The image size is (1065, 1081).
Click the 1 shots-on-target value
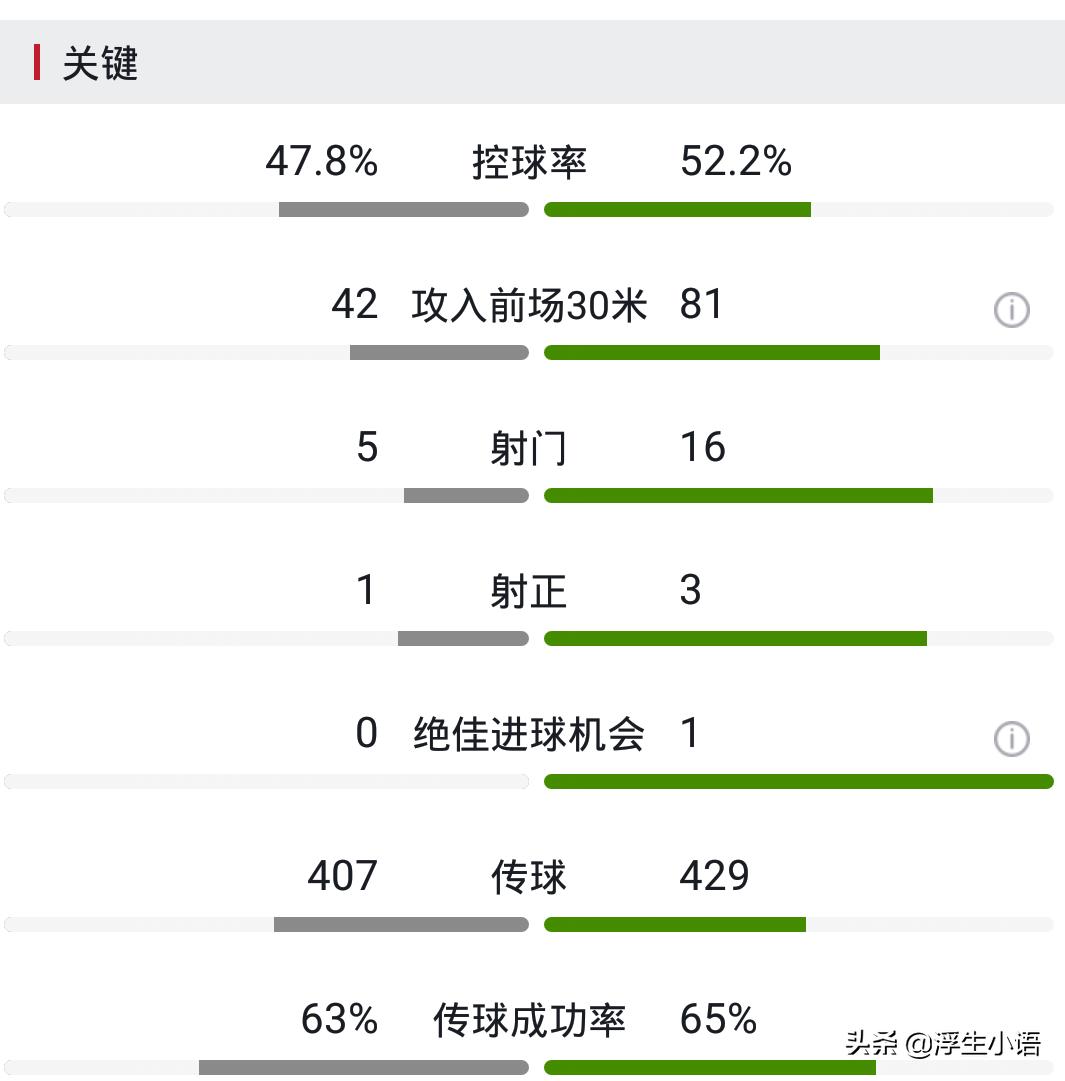click(x=366, y=591)
